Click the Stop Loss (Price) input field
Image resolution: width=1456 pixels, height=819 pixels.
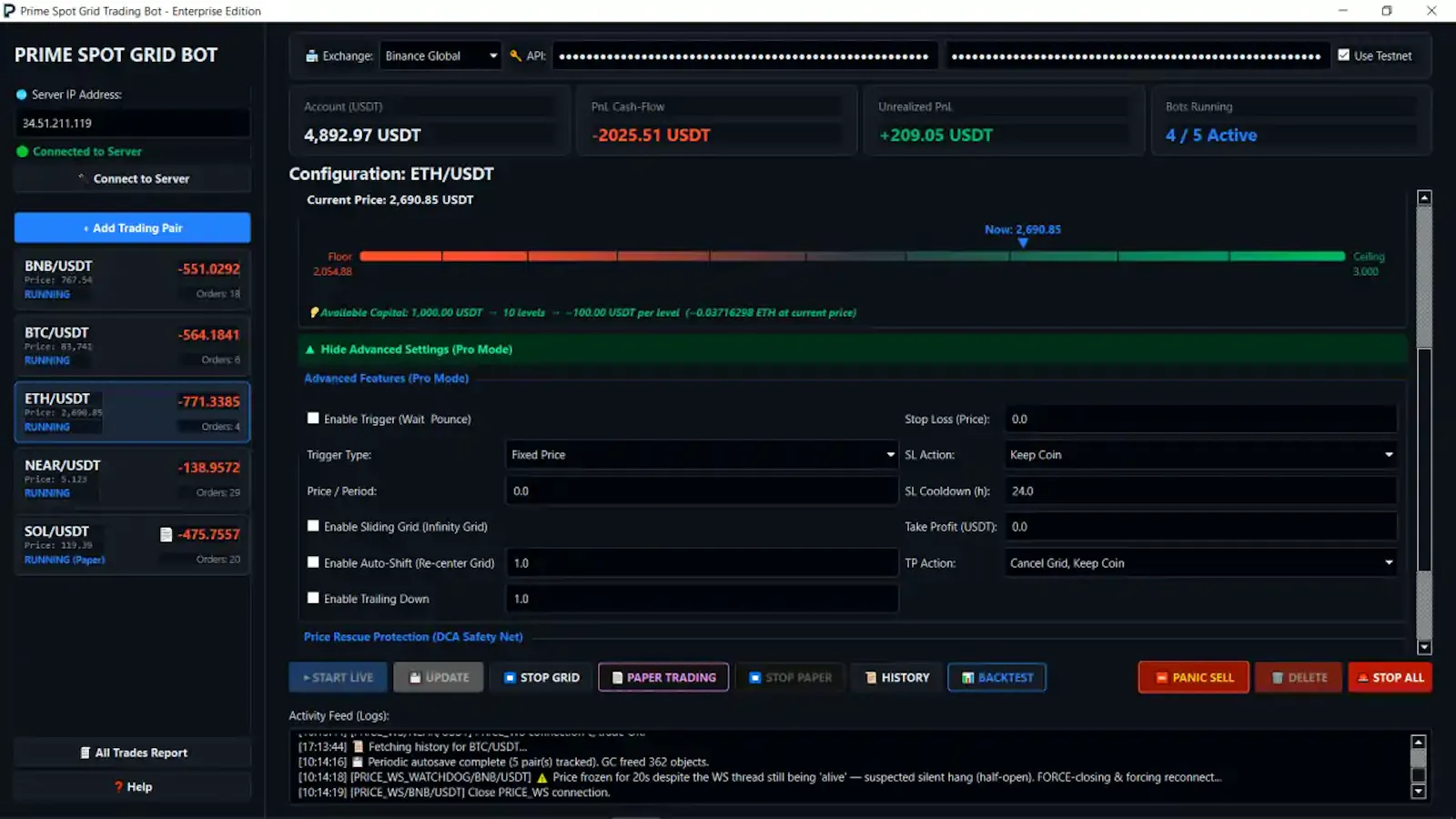pyautogui.click(x=1200, y=419)
